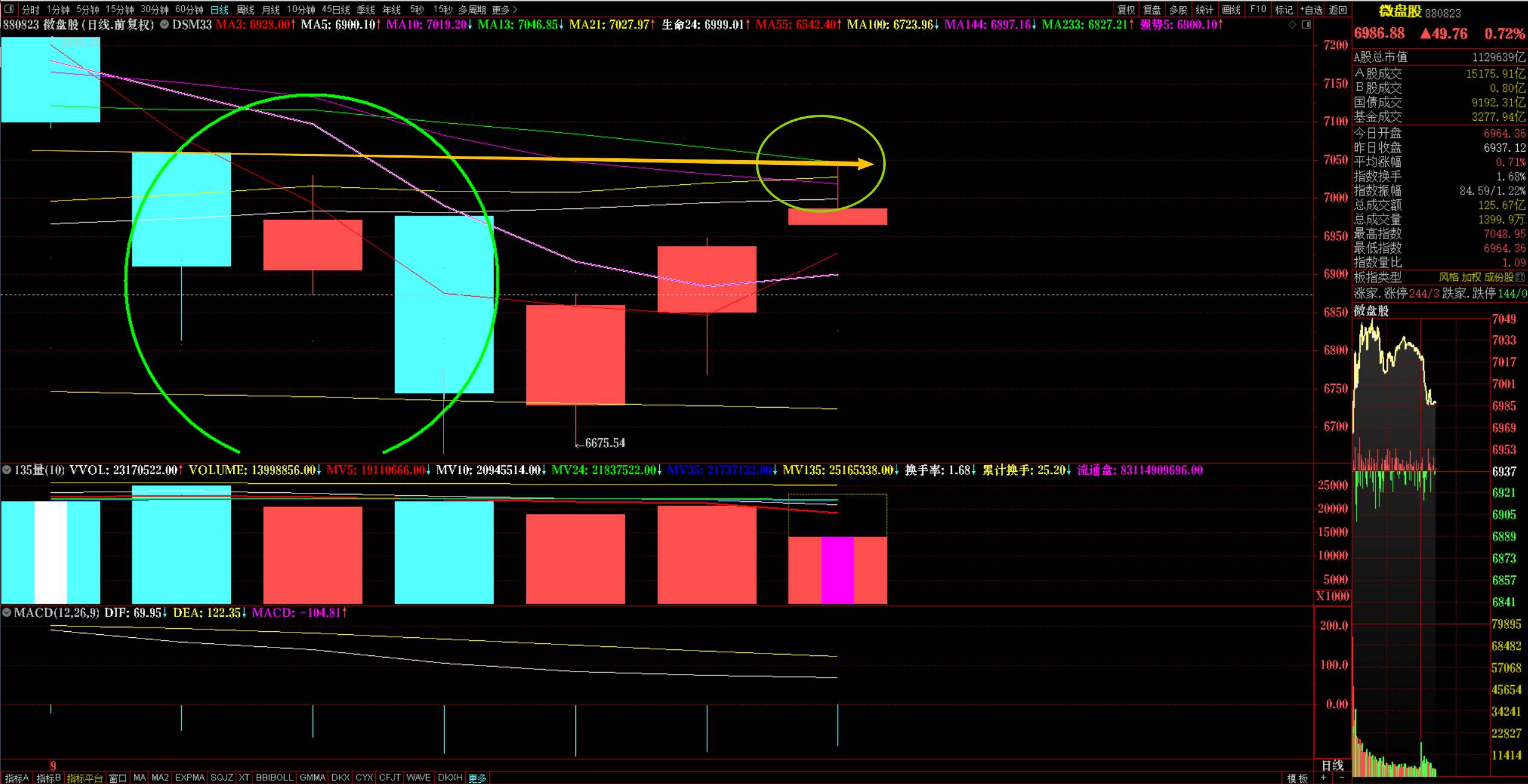The height and width of the screenshot is (784, 1528).
Task: Select the 60分钟 timeframe
Action: (x=189, y=10)
